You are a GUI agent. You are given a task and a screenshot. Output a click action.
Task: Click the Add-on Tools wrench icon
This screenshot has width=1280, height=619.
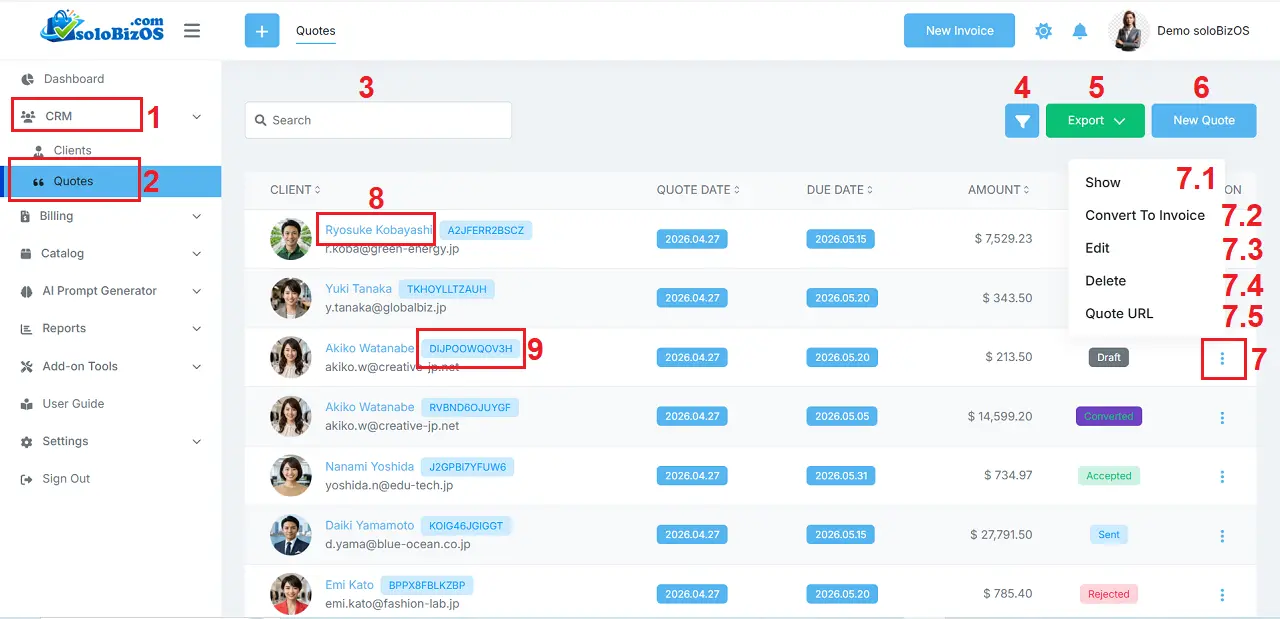(27, 367)
